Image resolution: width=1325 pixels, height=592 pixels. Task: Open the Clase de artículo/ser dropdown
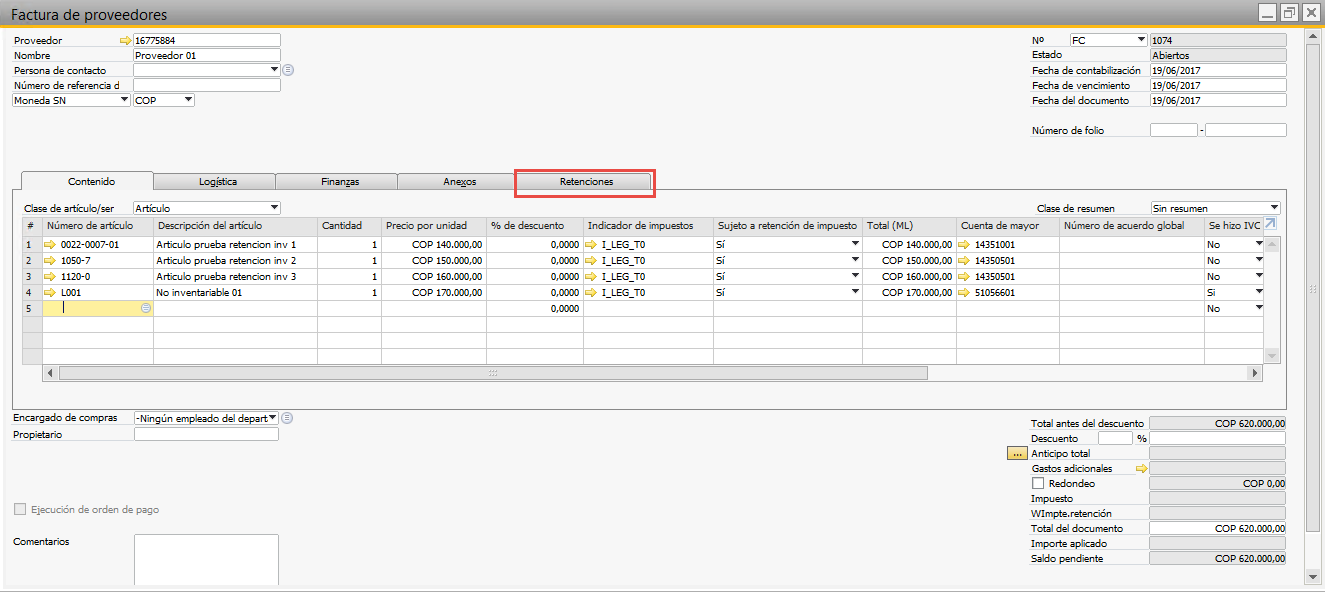pos(274,208)
